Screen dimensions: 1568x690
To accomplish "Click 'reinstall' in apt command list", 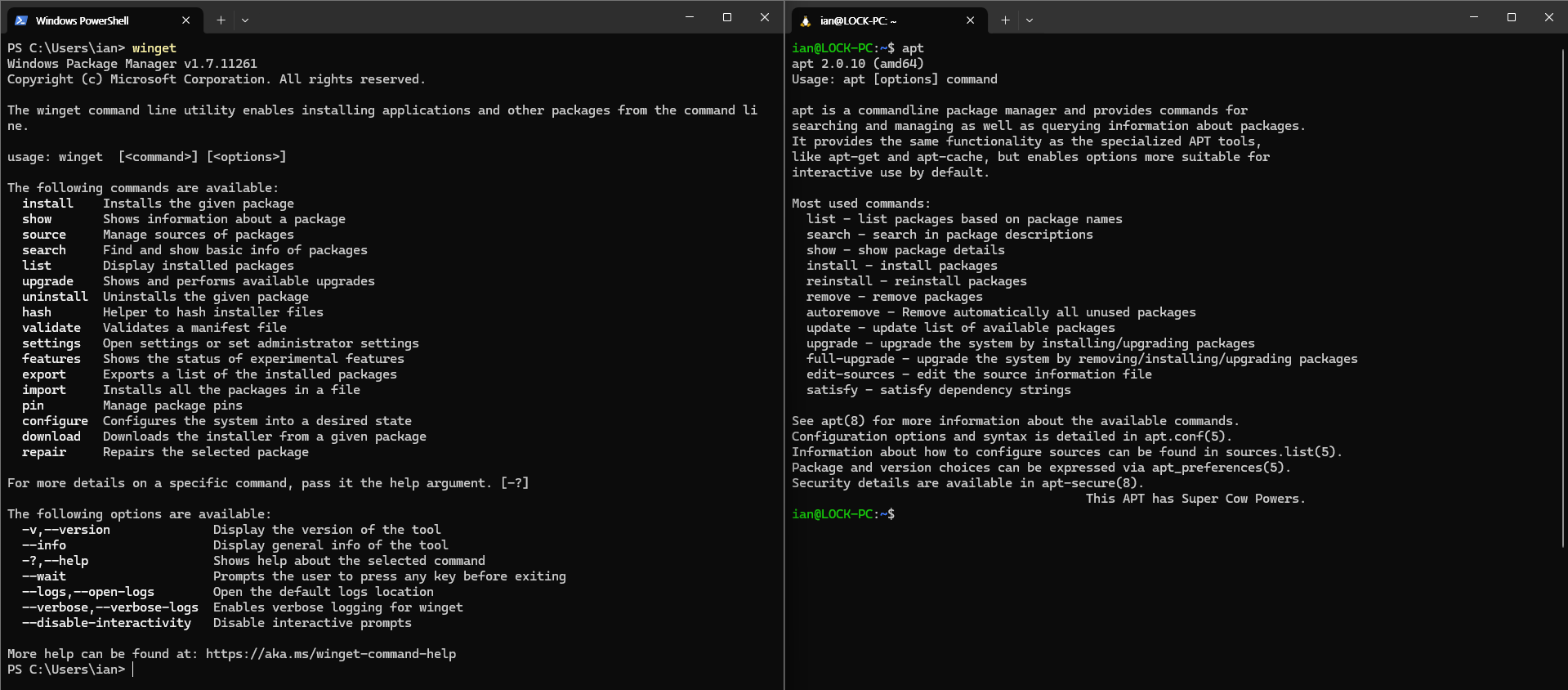I will pos(839,281).
